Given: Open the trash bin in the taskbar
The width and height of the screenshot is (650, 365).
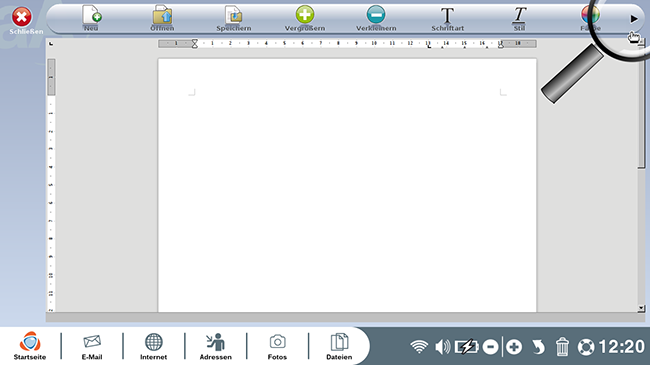Looking at the screenshot, I should [x=562, y=346].
